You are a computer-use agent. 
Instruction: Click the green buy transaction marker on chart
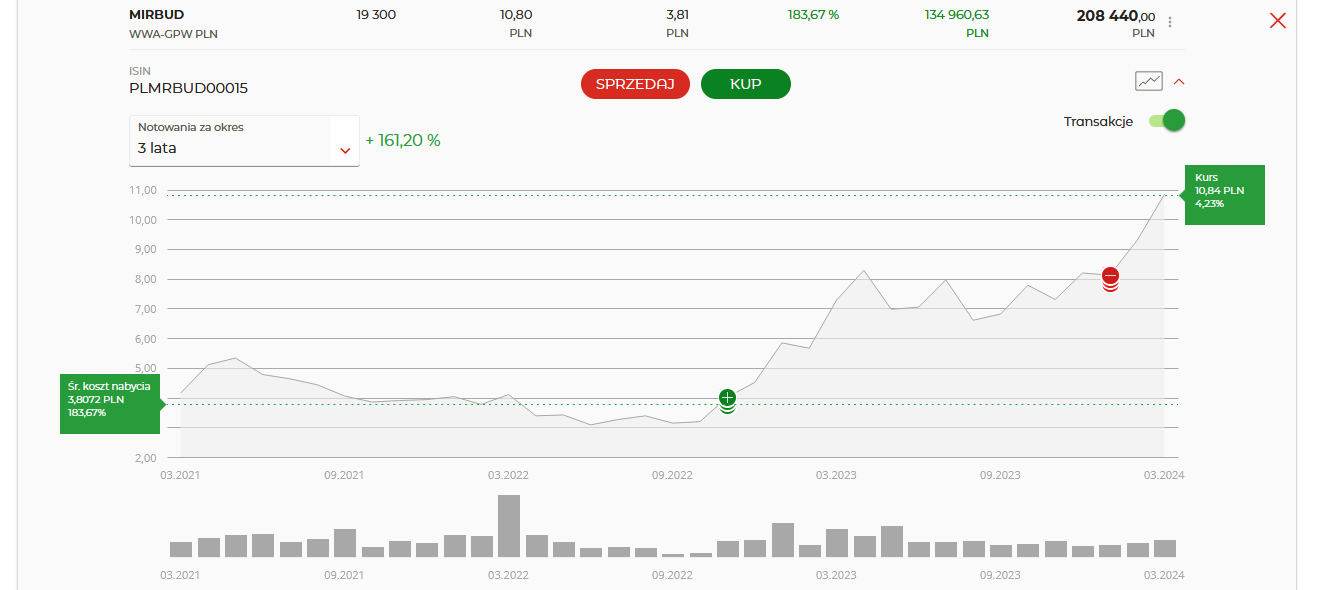click(x=727, y=399)
